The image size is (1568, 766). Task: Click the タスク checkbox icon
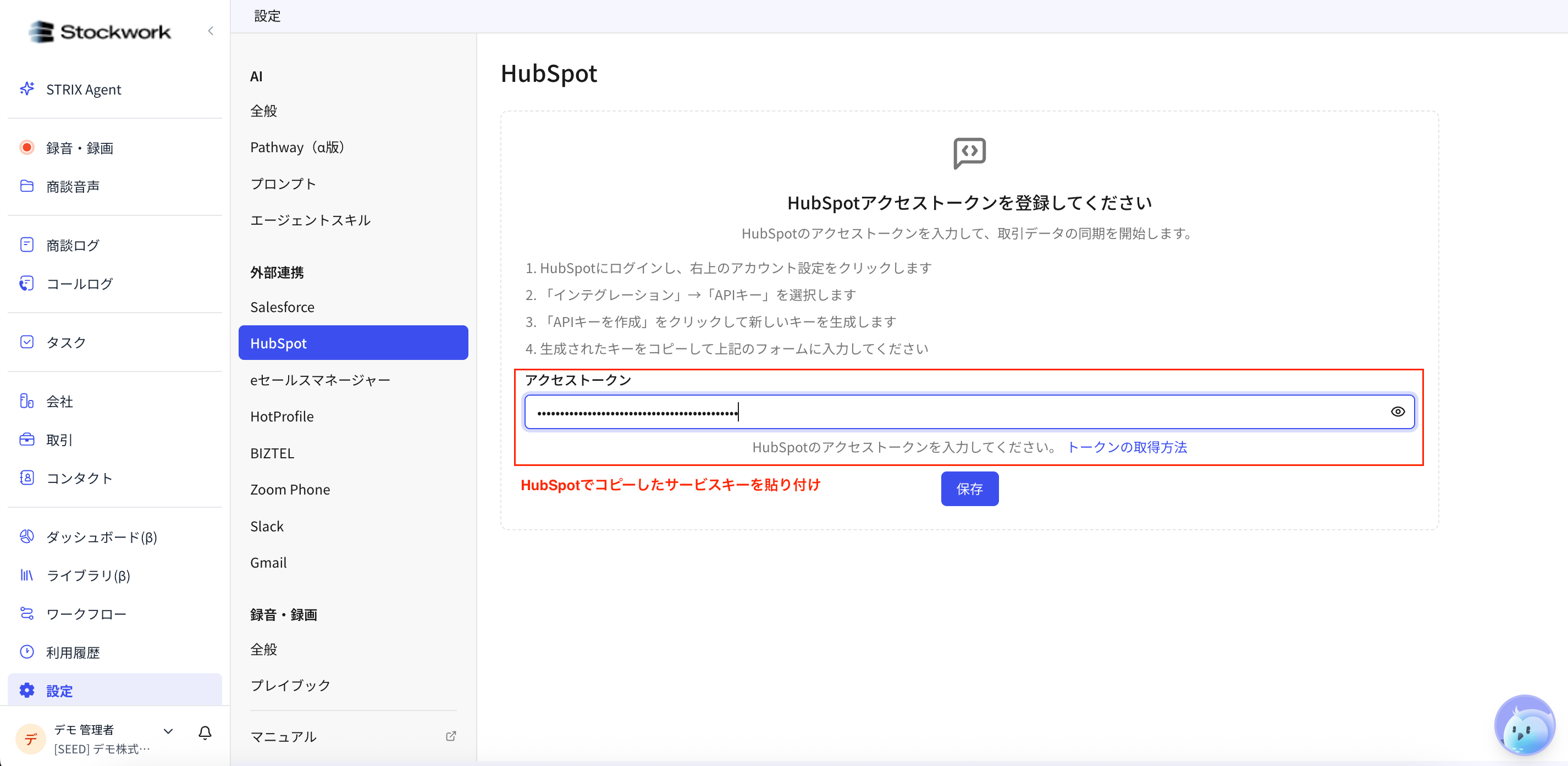(x=27, y=341)
